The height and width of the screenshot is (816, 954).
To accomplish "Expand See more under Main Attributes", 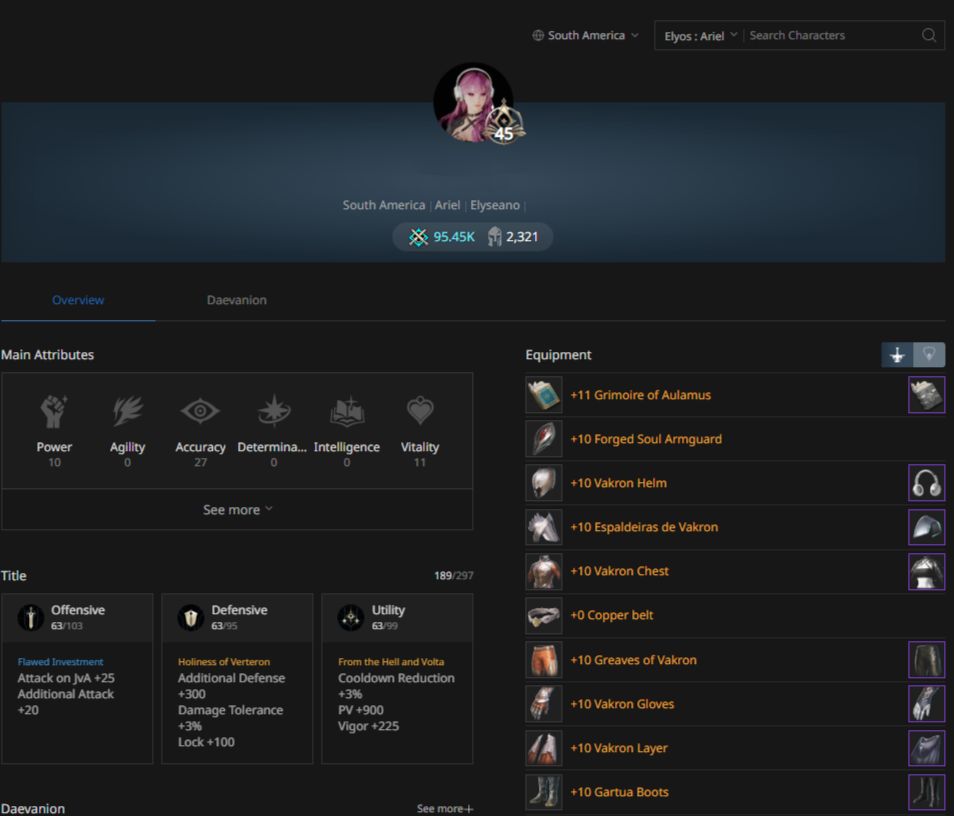I will (237, 510).
